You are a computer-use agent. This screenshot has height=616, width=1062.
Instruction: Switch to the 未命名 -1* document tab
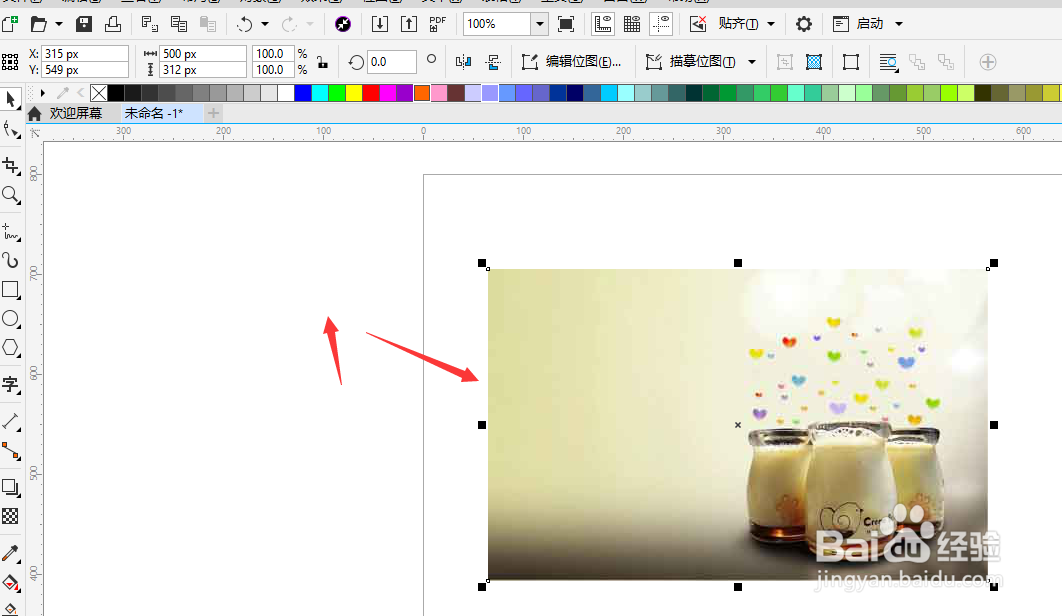[x=163, y=113]
